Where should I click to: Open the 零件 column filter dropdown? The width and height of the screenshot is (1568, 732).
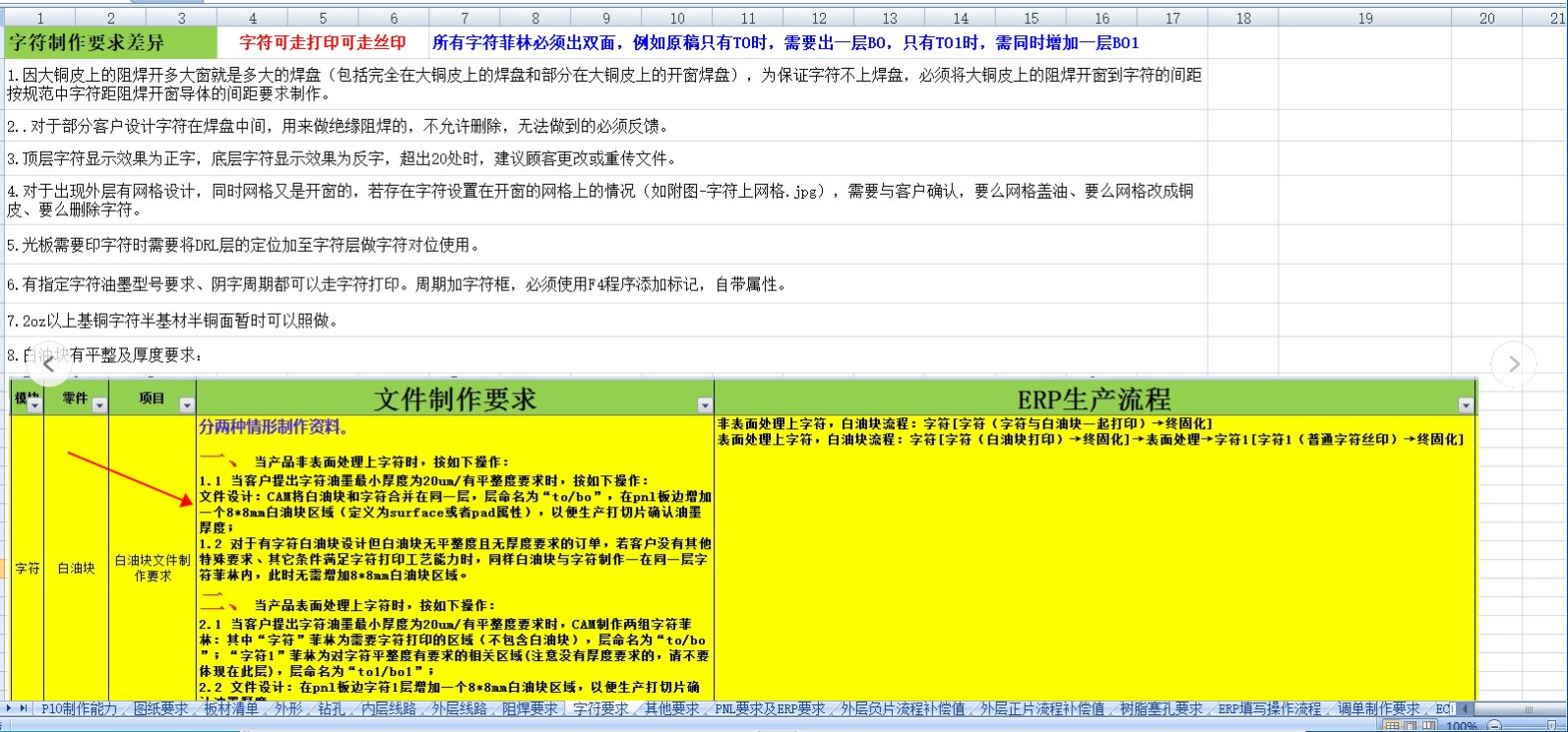[98, 405]
